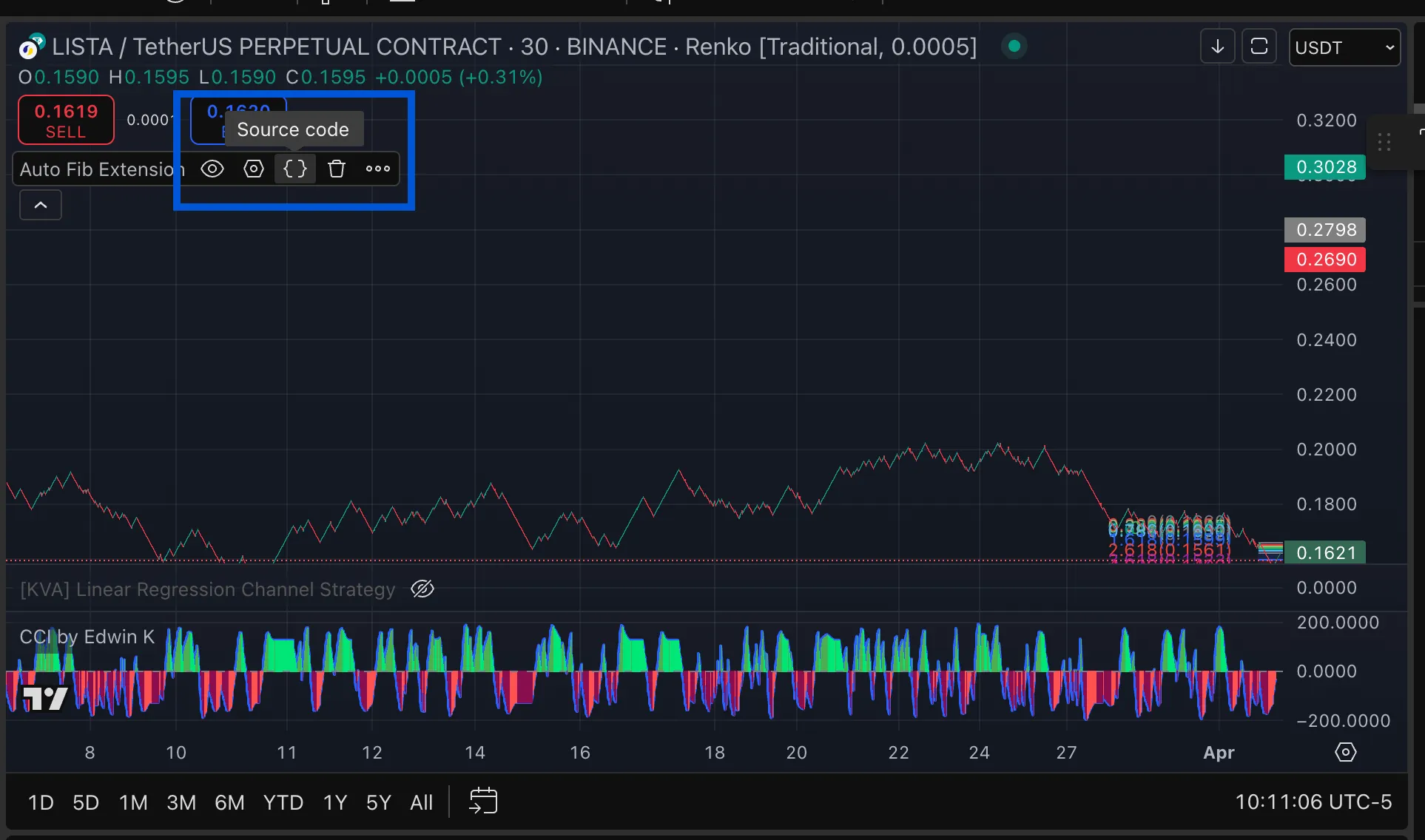
Task: Click the red 0.2690 price label
Action: click(x=1325, y=260)
